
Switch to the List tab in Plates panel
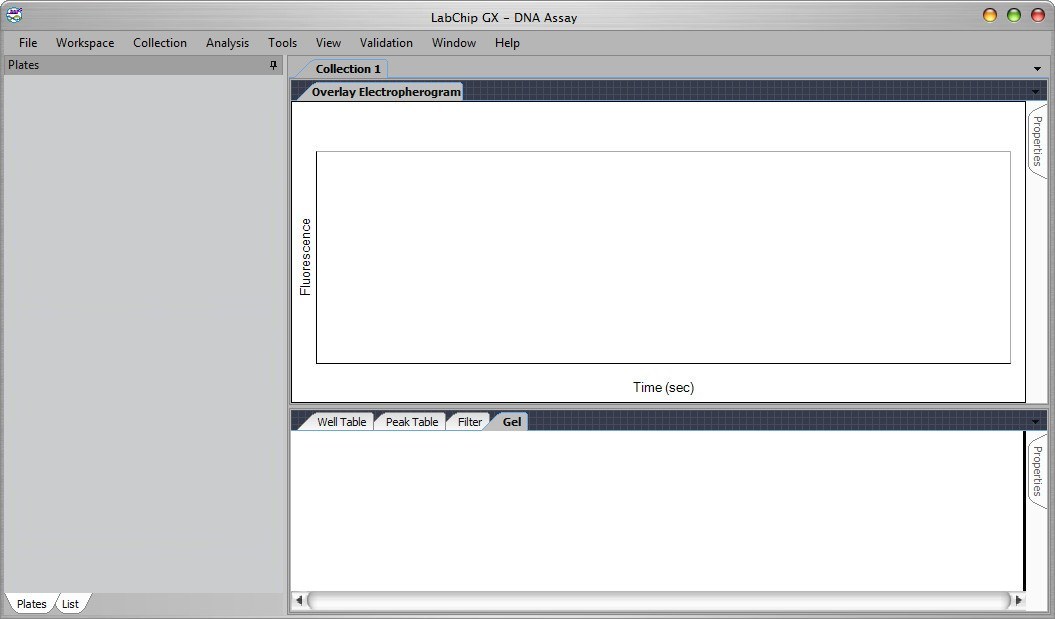[x=69, y=603]
